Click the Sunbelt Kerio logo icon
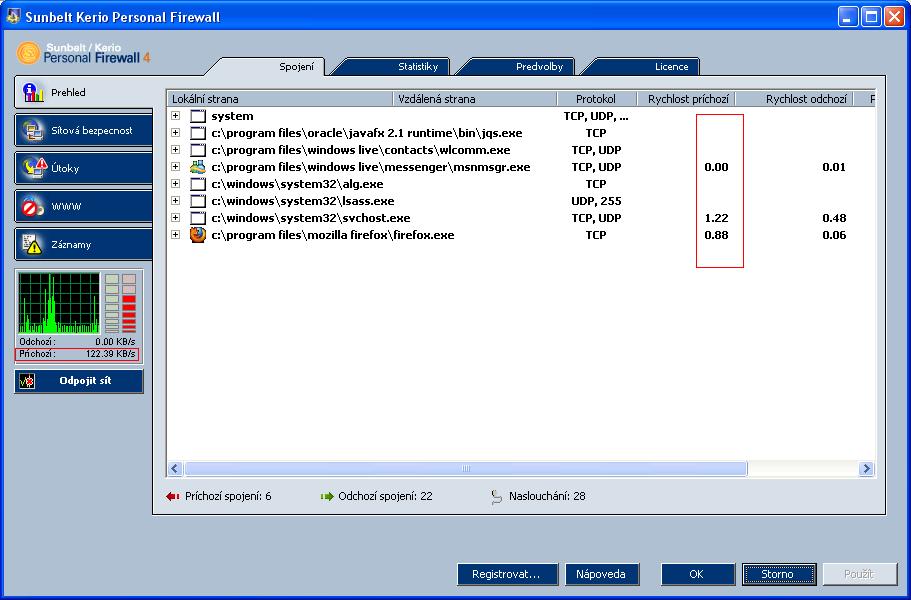Image resolution: width=911 pixels, height=600 pixels. click(28, 52)
